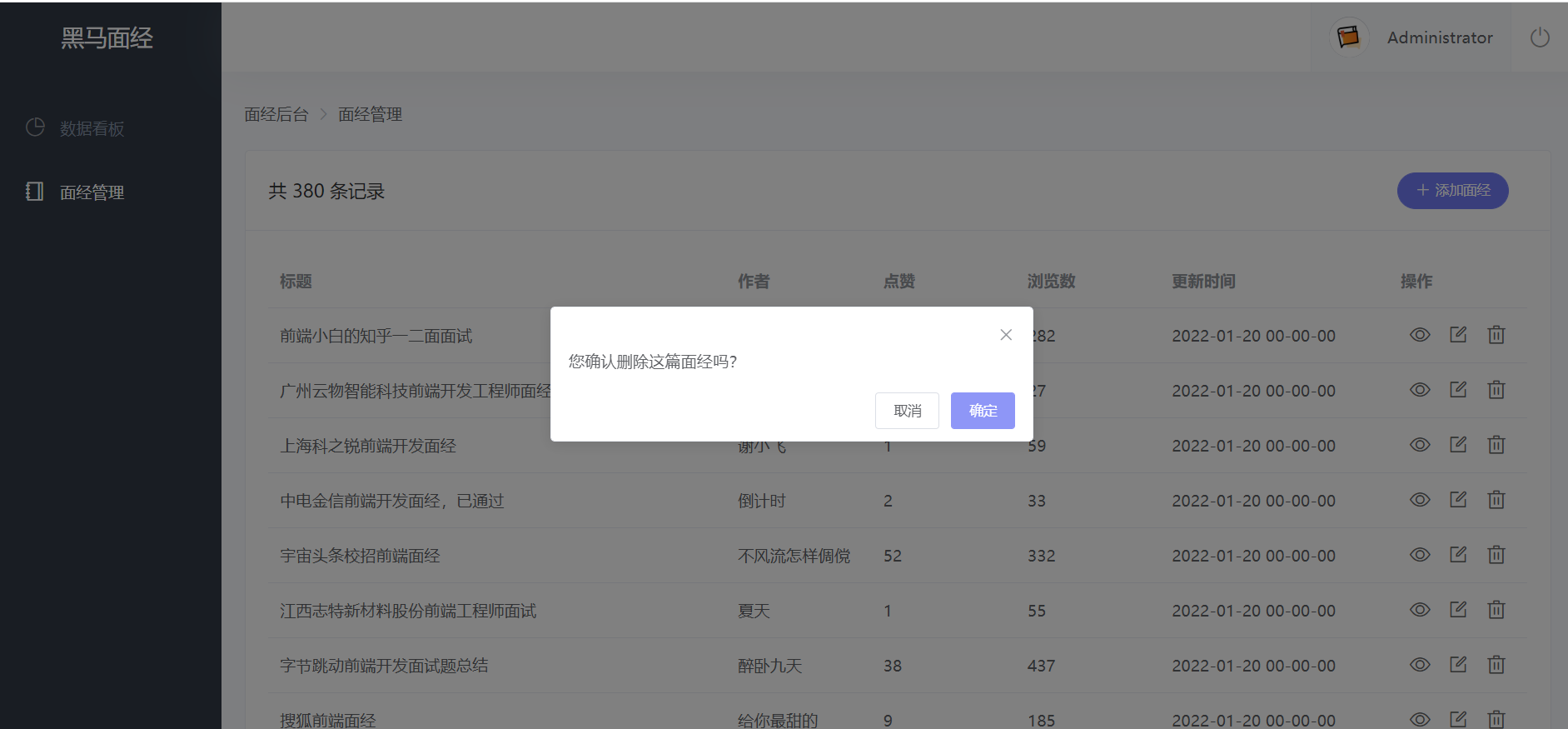Viewport: 1568px width, 729px height.
Task: Click the 面经管理 breadcrumb item
Action: pyautogui.click(x=370, y=114)
